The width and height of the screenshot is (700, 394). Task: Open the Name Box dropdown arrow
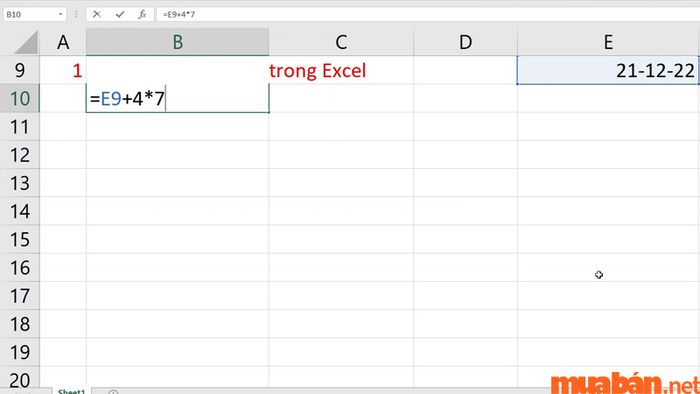click(60, 14)
